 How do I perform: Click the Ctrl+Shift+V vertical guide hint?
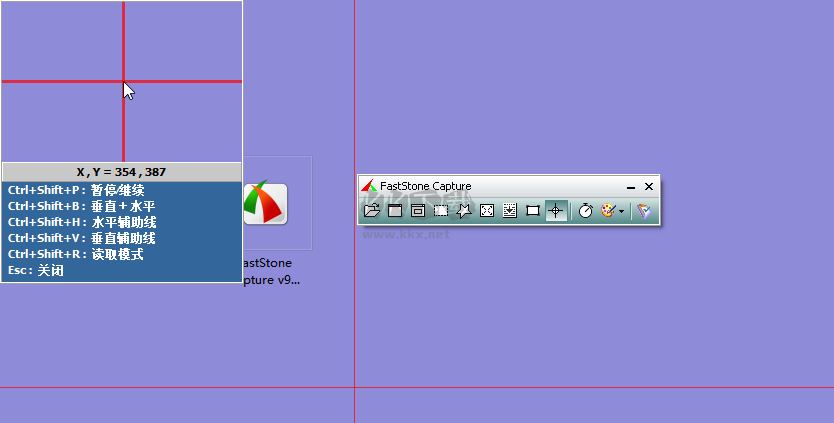tap(81, 238)
